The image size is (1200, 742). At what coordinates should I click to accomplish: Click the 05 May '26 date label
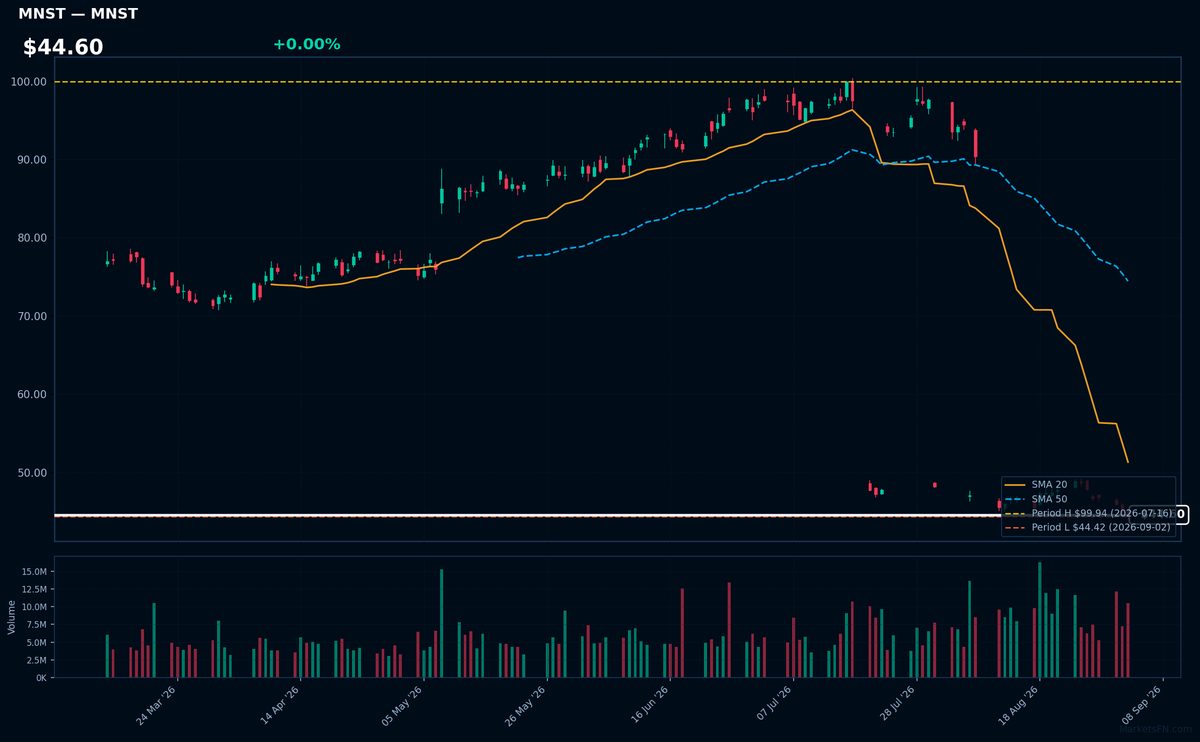pos(403,706)
